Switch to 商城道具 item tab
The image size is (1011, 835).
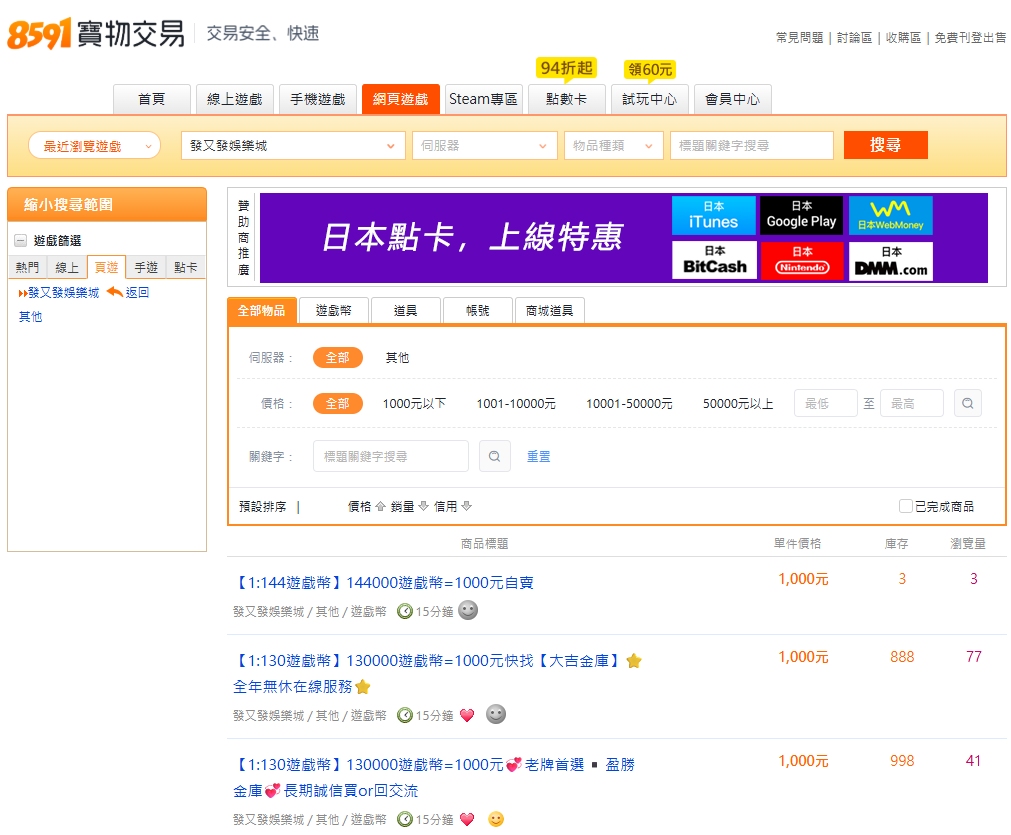[549, 310]
